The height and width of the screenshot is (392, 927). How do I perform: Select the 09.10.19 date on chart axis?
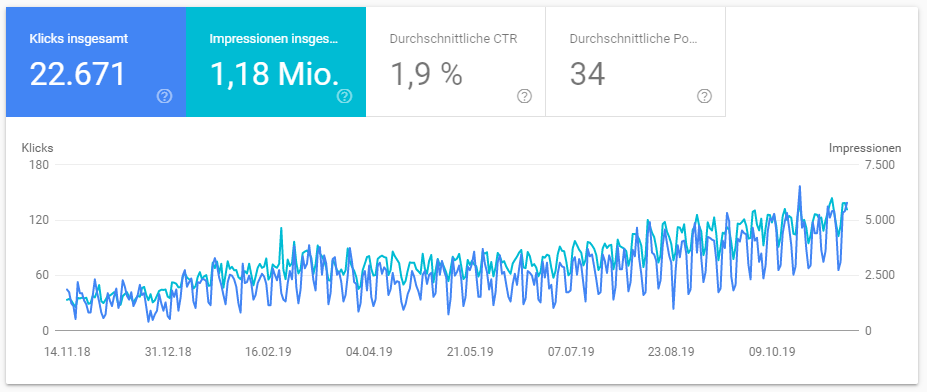(772, 352)
